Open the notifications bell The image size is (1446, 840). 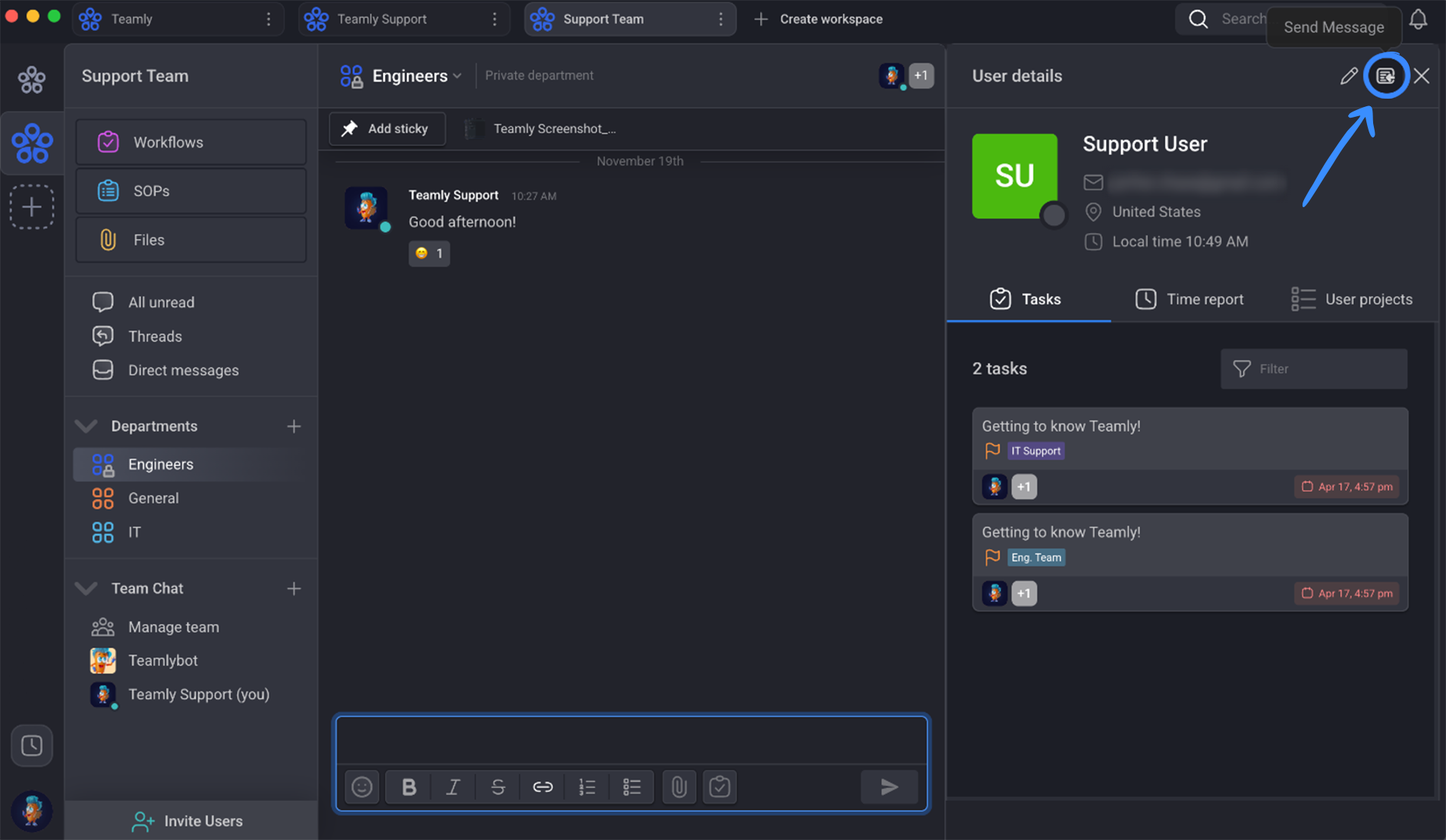pos(1418,19)
